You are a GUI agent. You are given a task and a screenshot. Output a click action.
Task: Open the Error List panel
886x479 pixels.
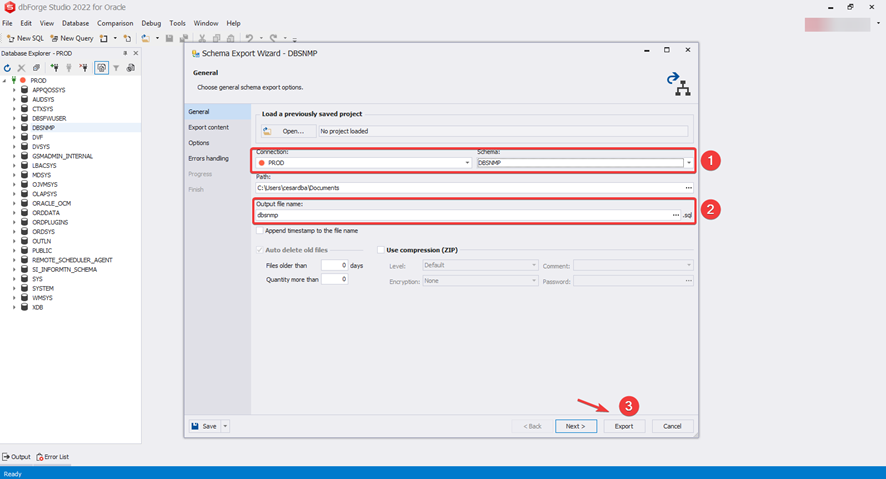[52, 457]
